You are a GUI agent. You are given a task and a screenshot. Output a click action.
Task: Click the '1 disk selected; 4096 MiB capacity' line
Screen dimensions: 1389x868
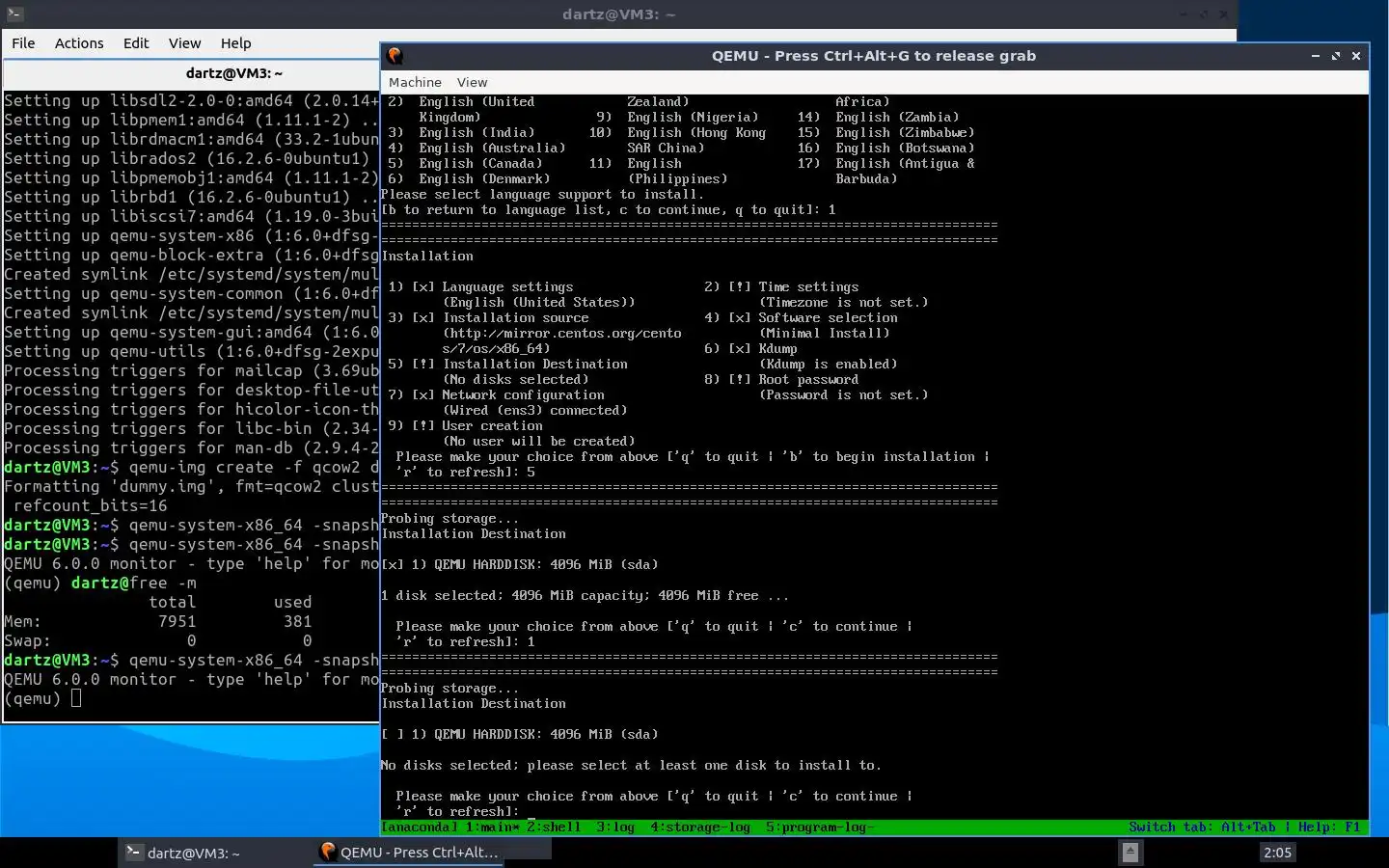(x=585, y=595)
